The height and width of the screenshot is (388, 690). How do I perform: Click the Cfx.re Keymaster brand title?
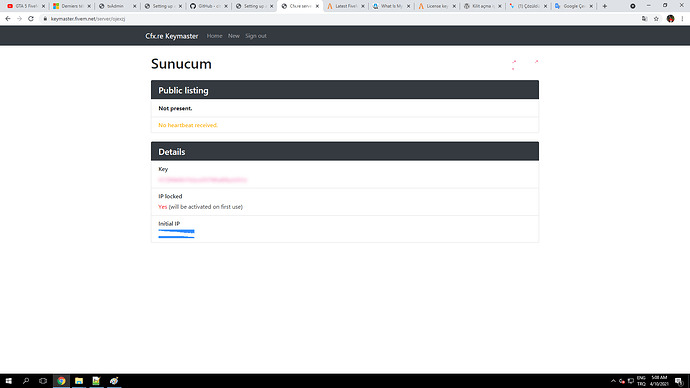tap(172, 36)
